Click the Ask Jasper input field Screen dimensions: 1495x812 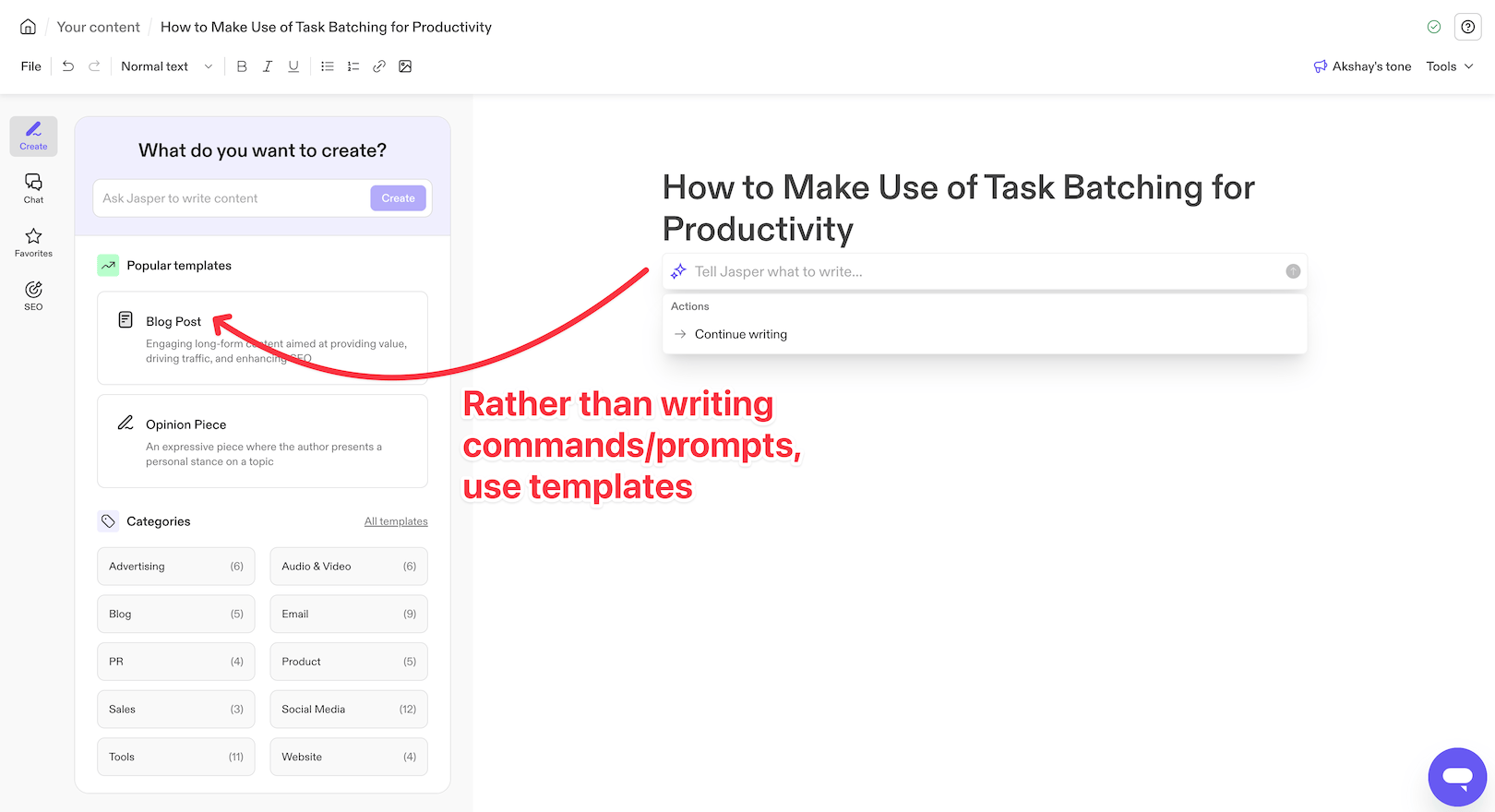coord(231,198)
